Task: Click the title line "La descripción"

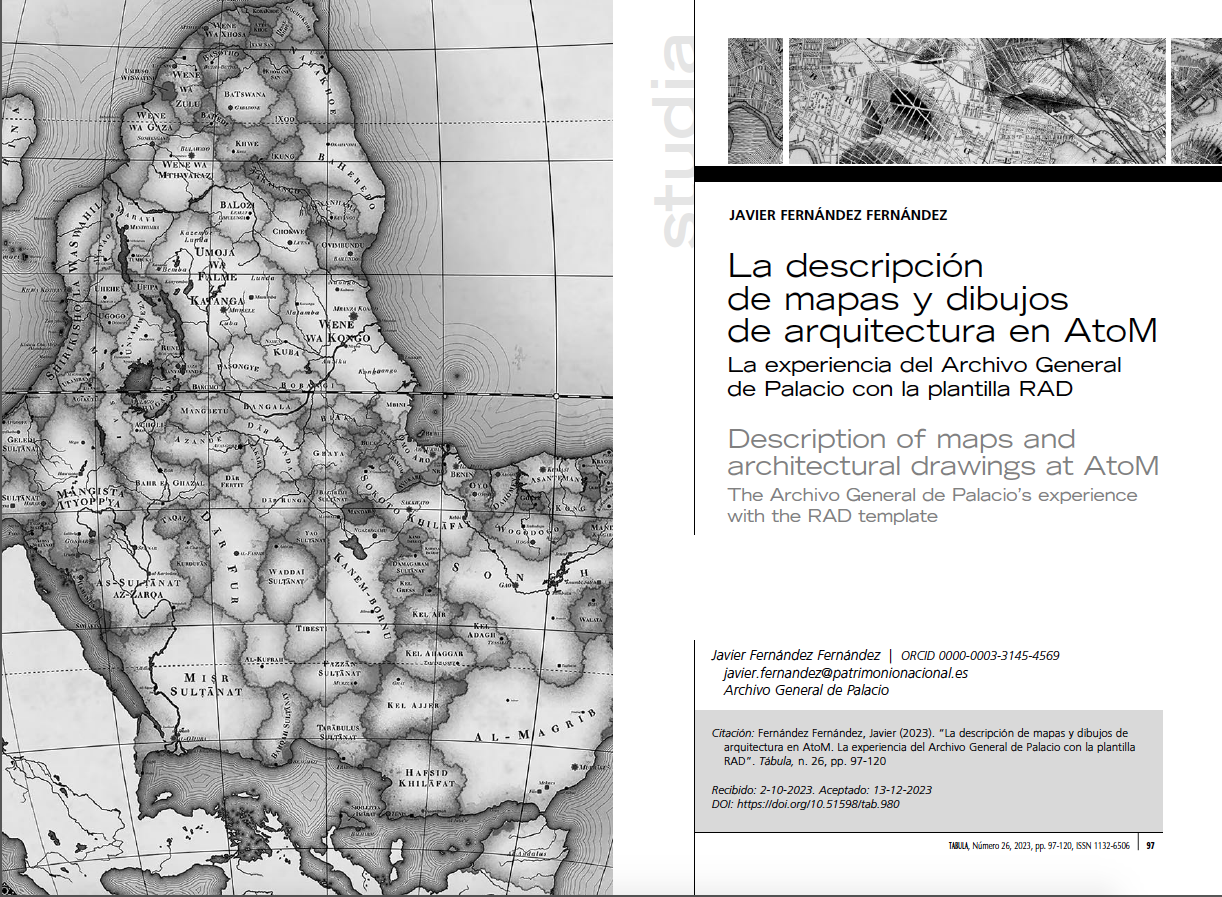Action: (855, 268)
